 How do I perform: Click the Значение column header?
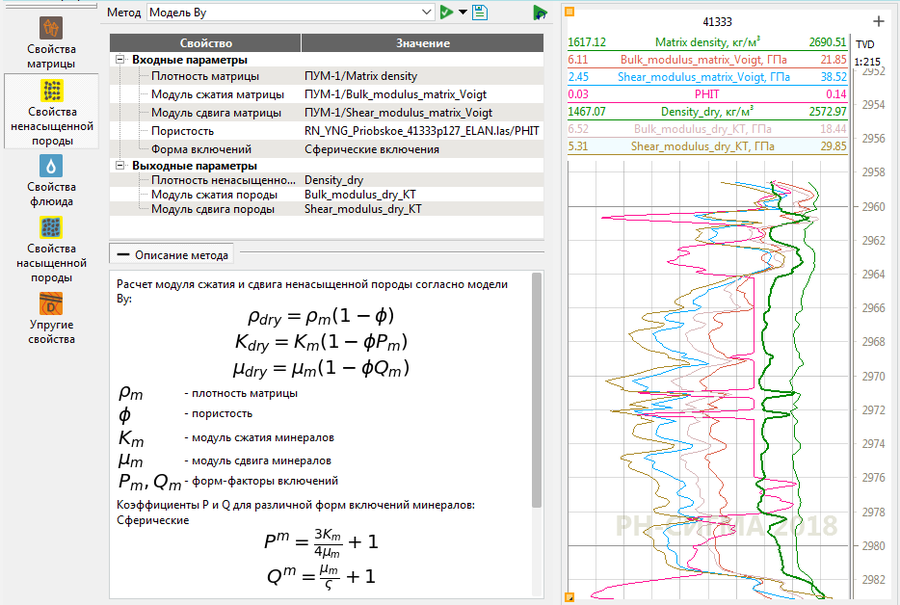422,43
